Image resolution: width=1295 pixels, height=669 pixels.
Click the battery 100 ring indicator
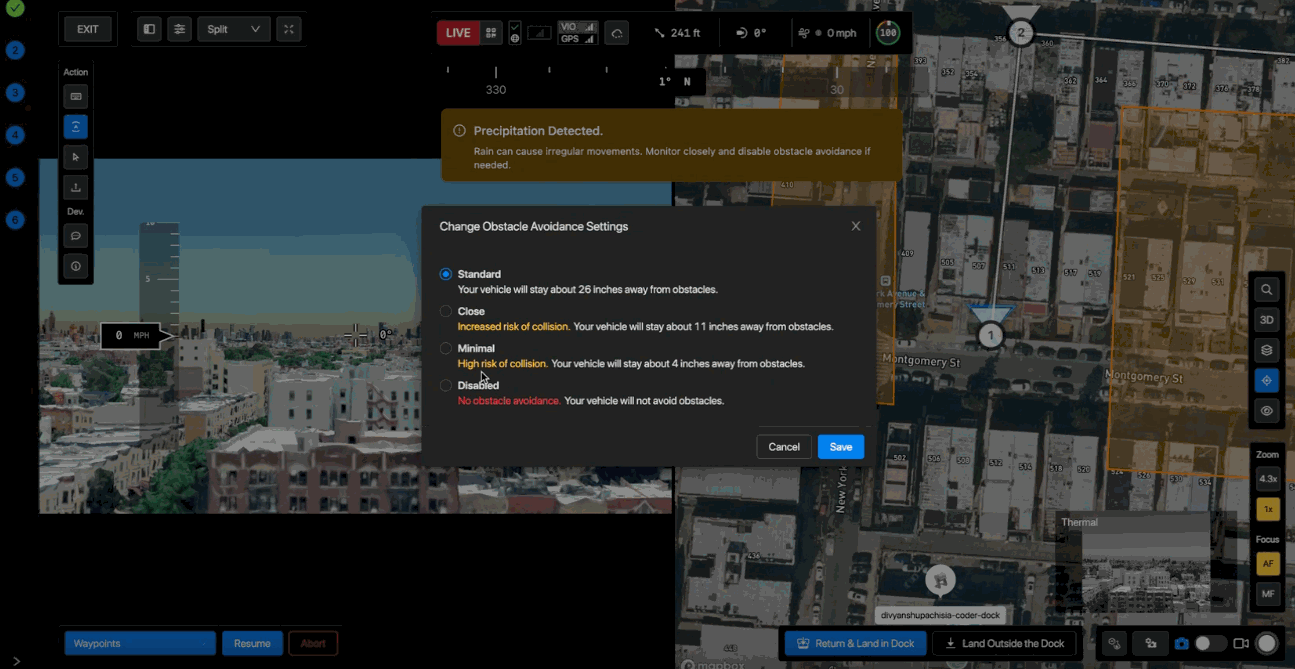click(887, 33)
